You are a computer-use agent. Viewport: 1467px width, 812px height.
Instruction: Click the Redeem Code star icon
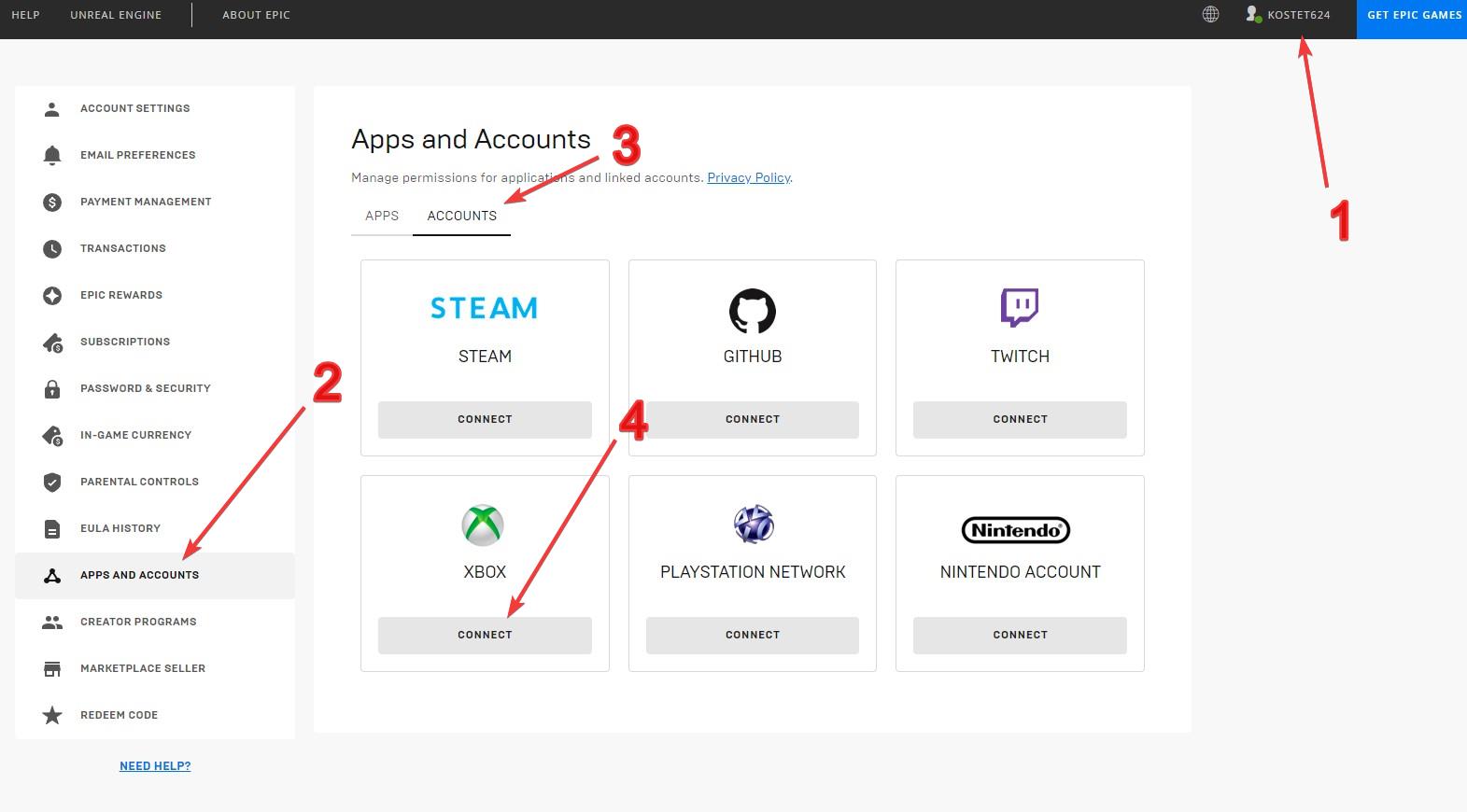(52, 715)
